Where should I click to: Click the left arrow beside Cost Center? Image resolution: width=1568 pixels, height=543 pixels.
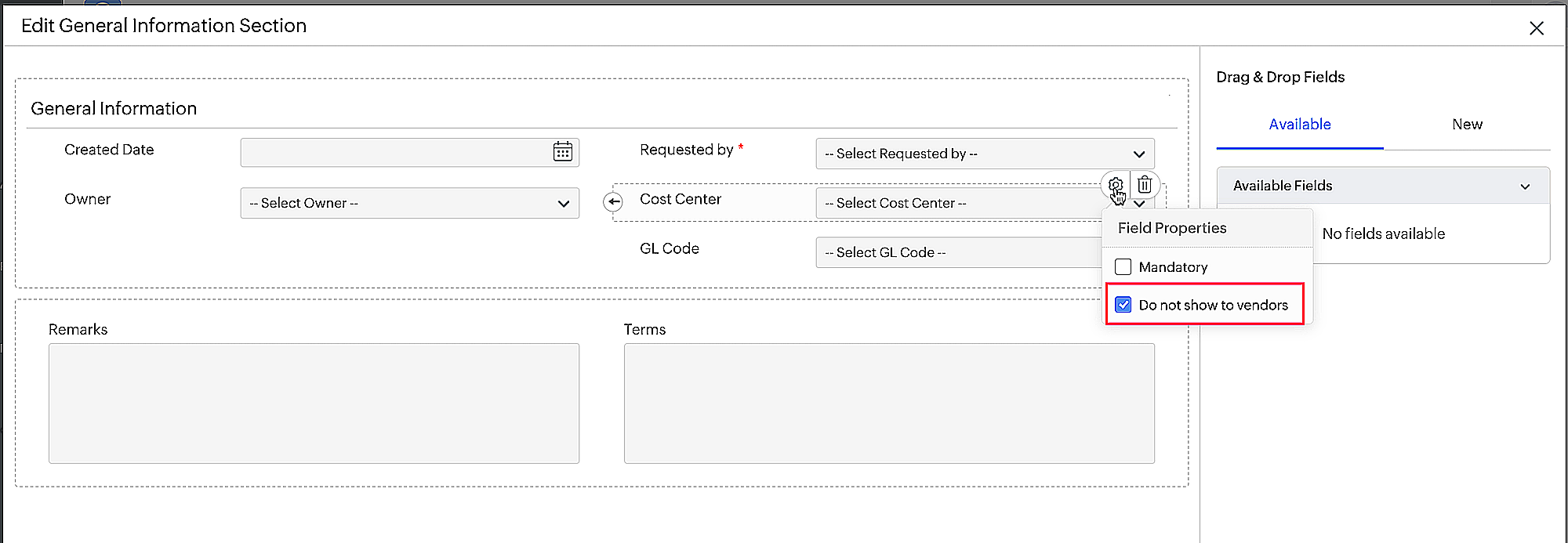coord(613,202)
